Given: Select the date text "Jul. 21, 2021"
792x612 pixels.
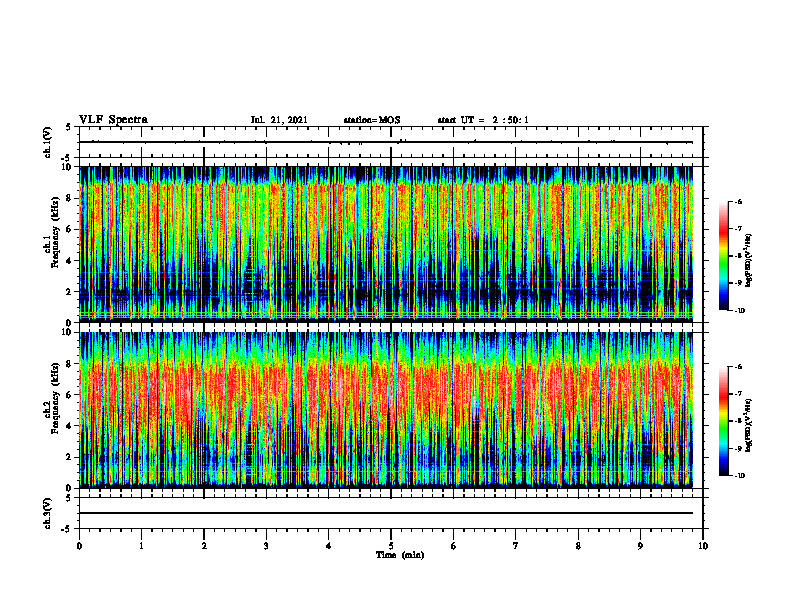Looking at the screenshot, I should tap(279, 120).
